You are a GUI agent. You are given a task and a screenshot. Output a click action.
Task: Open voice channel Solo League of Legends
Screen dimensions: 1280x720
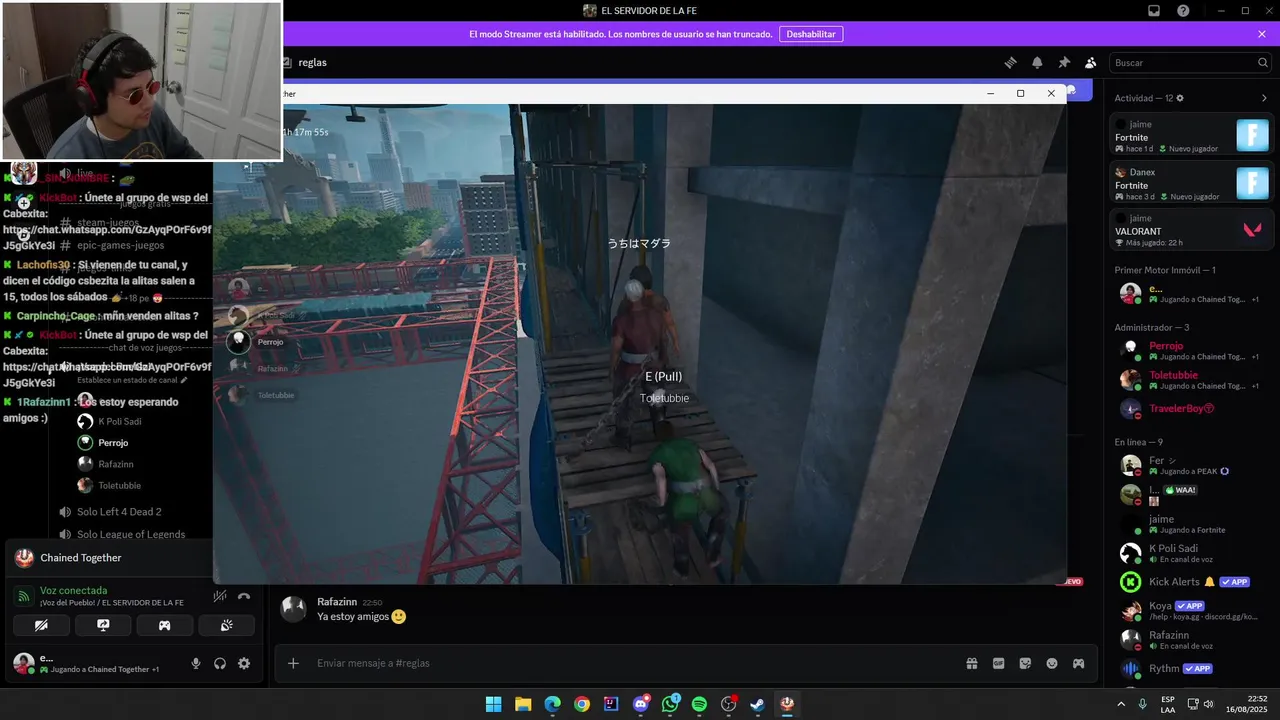tap(131, 534)
